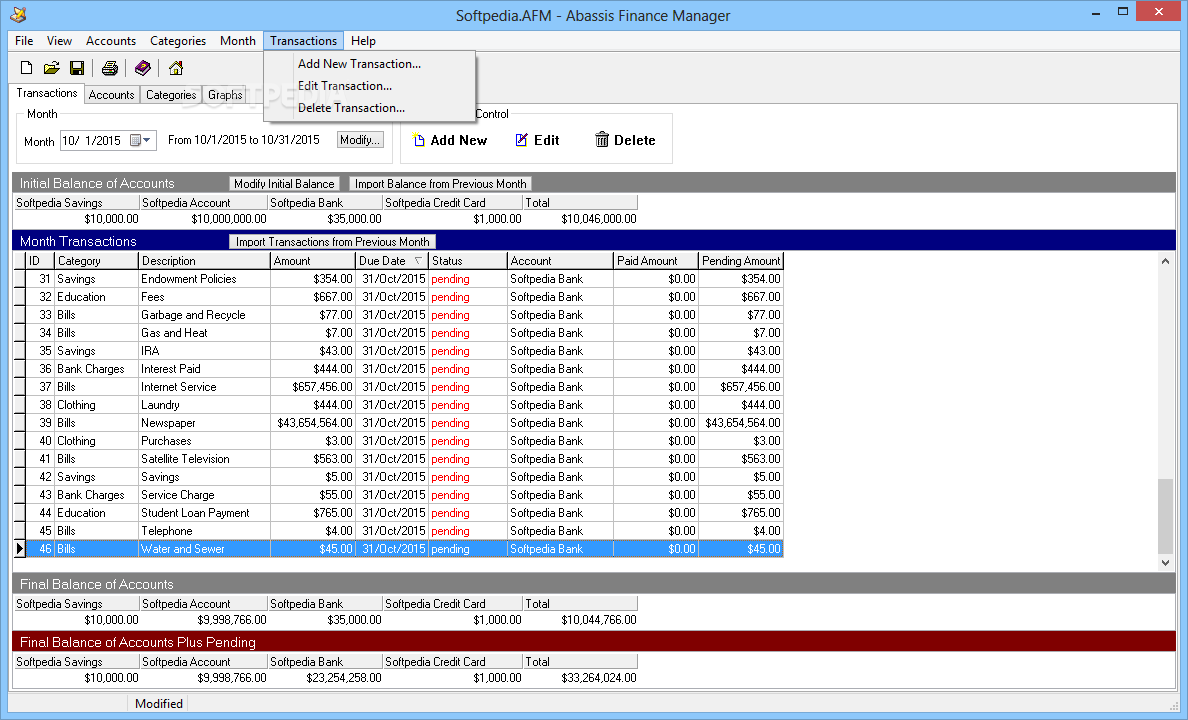The width and height of the screenshot is (1188, 720).
Task: Click the Status column header
Action: pos(468,261)
